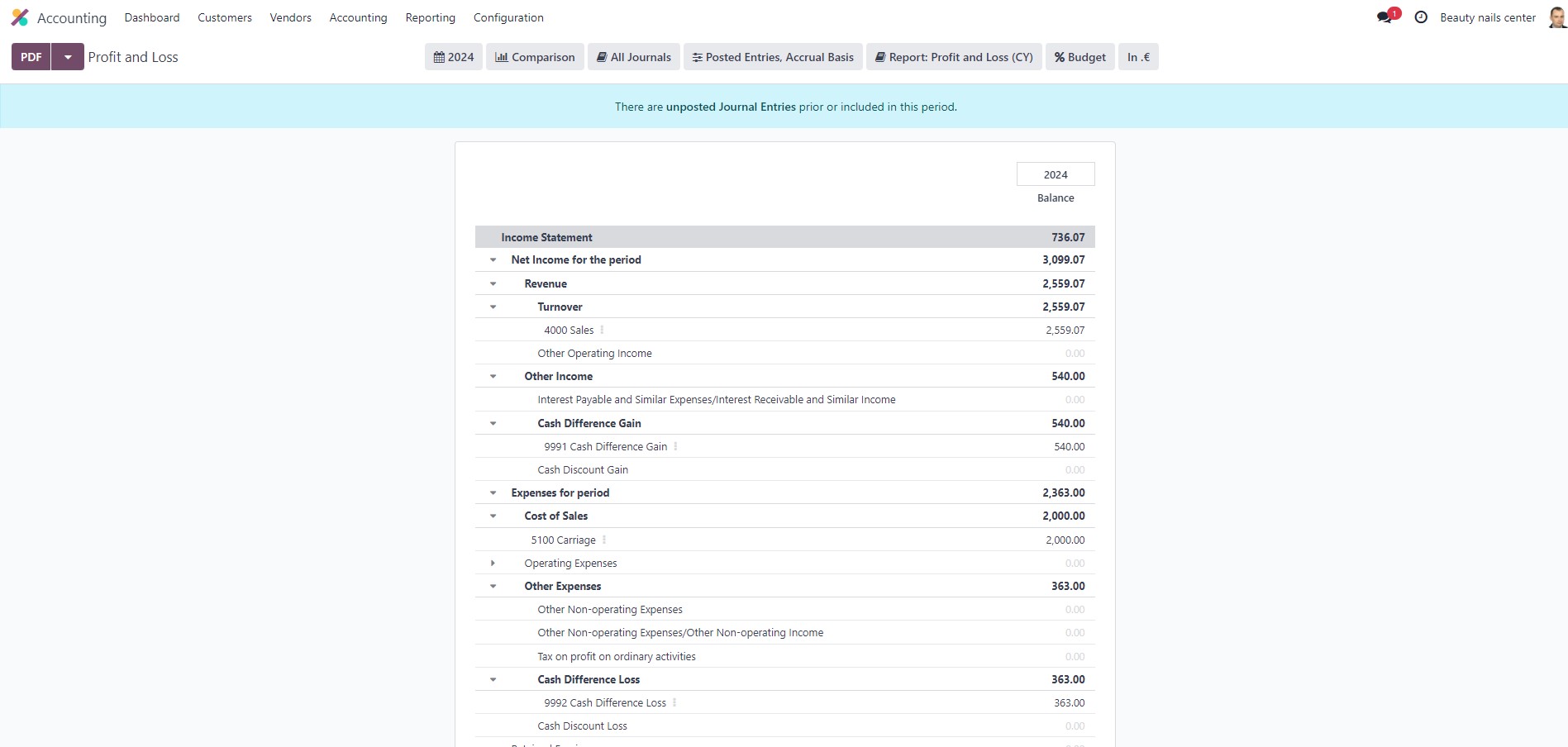
Task: Open the Reporting menu
Action: pos(430,17)
